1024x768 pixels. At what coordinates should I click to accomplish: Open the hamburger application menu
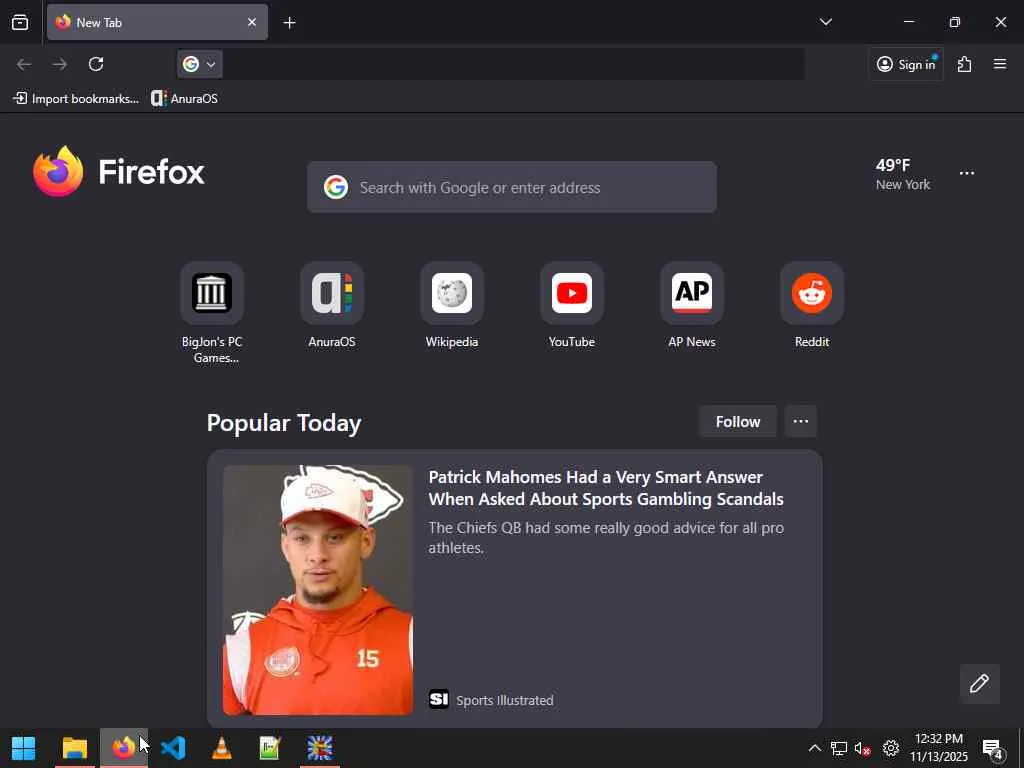click(1000, 64)
